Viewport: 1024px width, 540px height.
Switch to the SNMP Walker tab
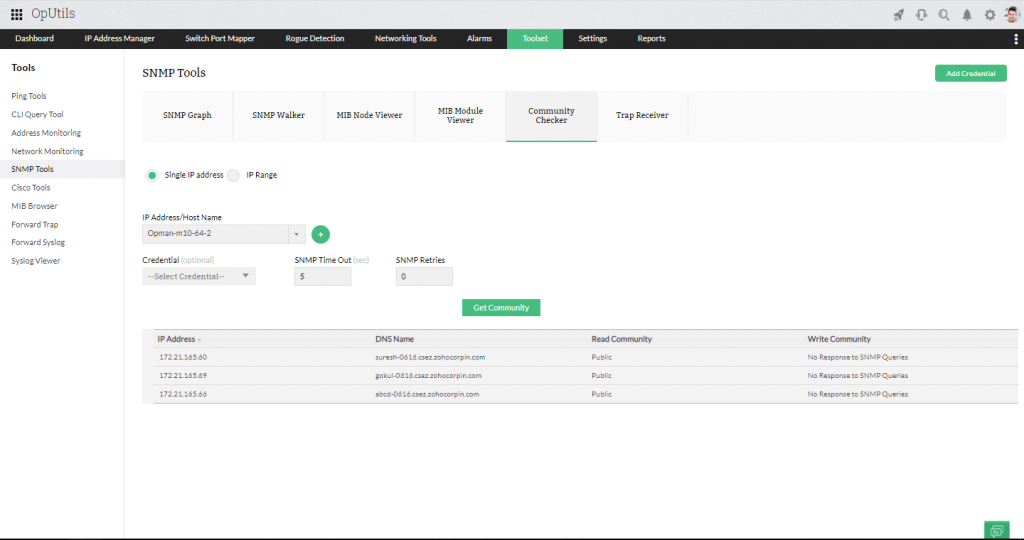point(278,115)
